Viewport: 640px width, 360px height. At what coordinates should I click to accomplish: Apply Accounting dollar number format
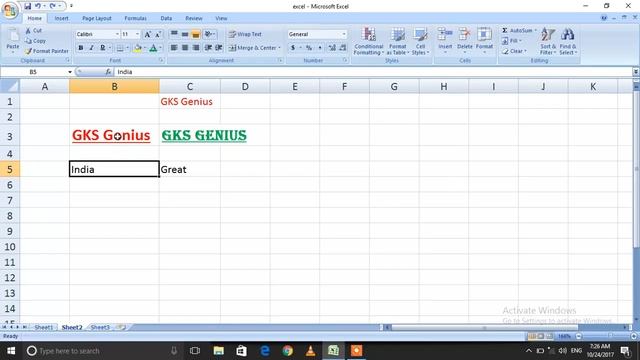[293, 48]
